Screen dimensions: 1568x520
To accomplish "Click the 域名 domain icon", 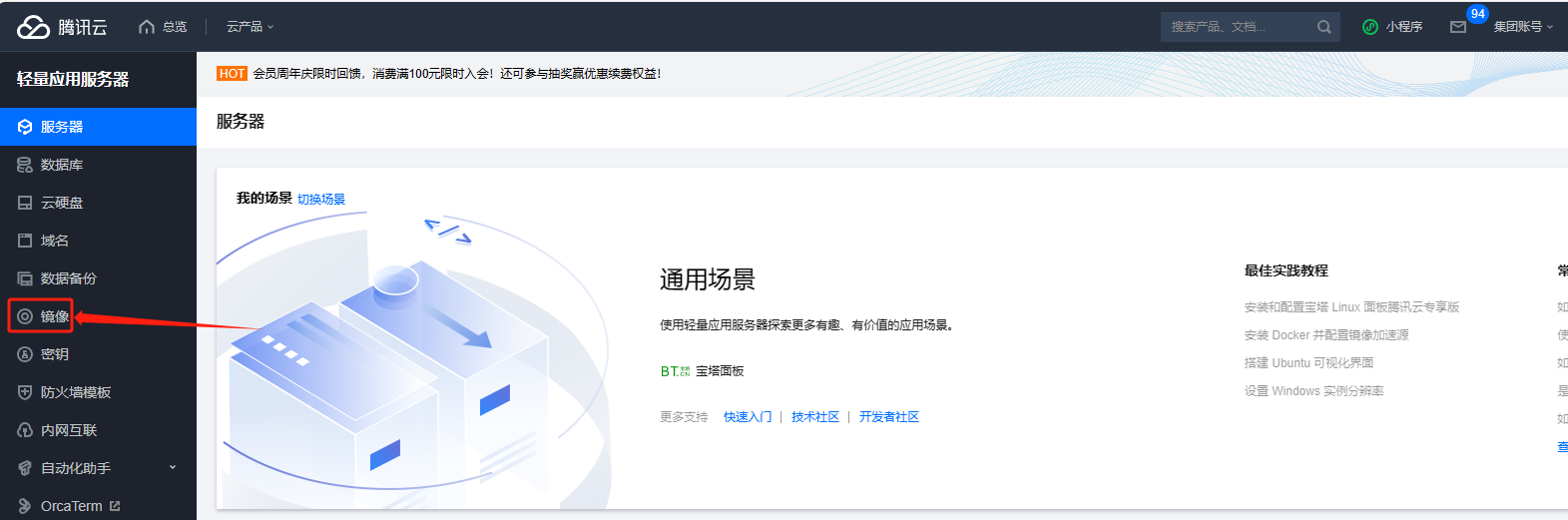I will tap(25, 241).
